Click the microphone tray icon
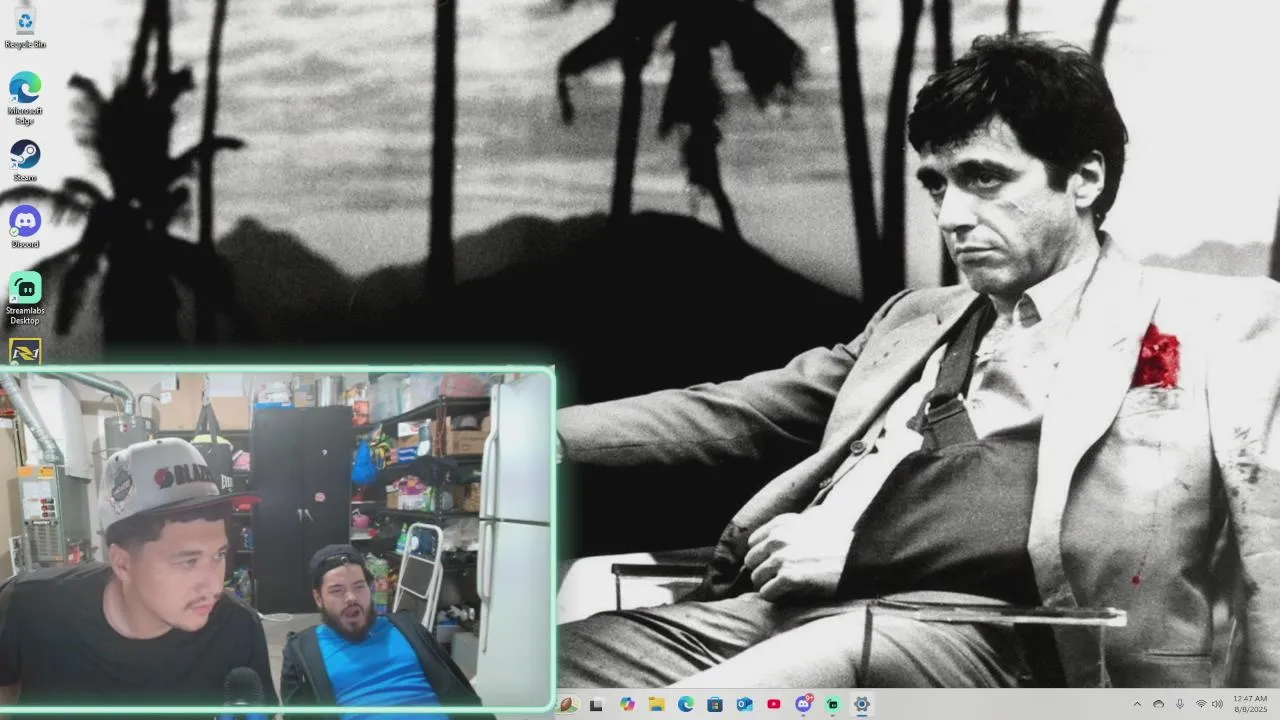The width and height of the screenshot is (1280, 720). (1180, 704)
